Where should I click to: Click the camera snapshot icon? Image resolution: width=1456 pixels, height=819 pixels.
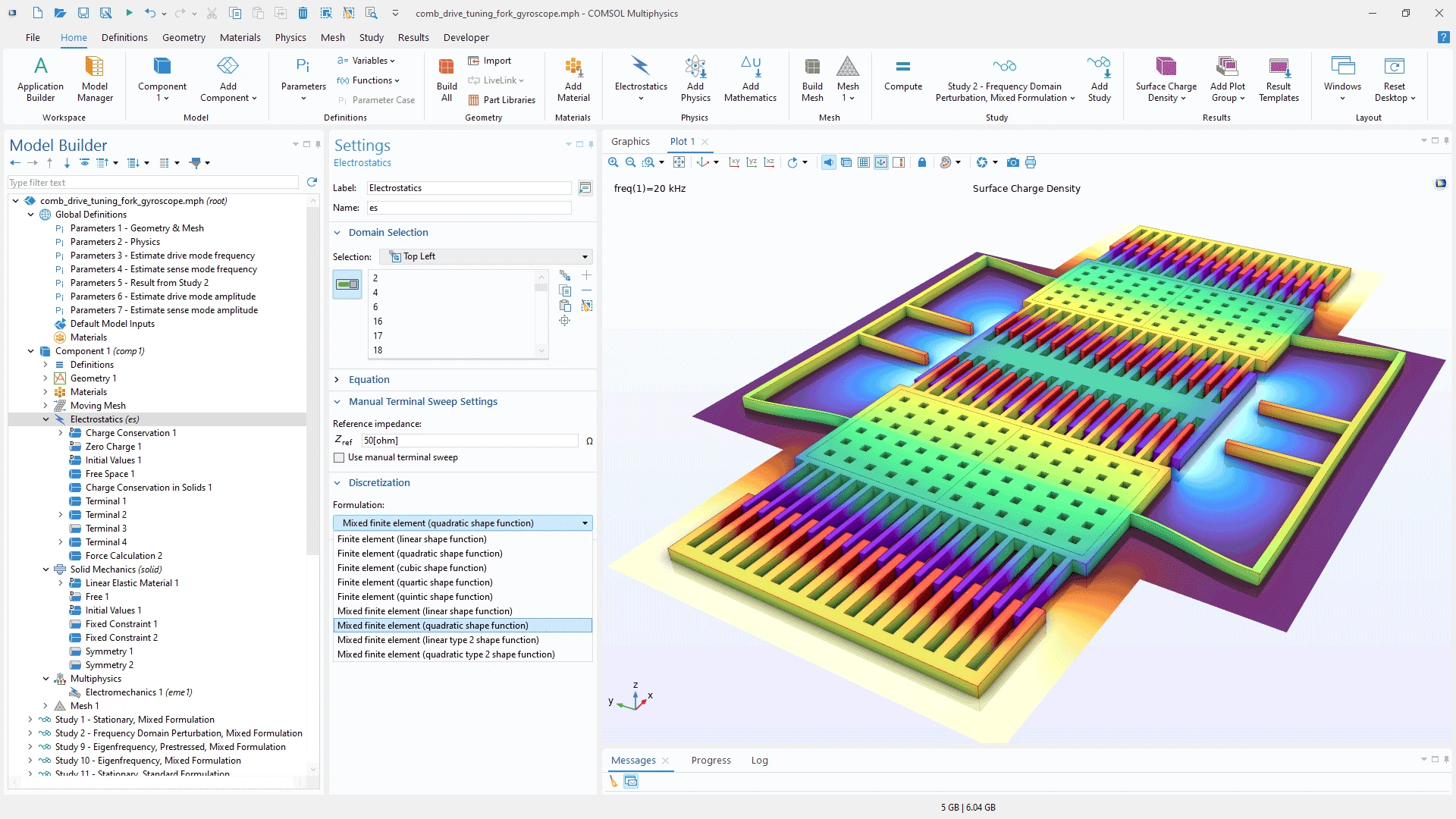(1012, 162)
